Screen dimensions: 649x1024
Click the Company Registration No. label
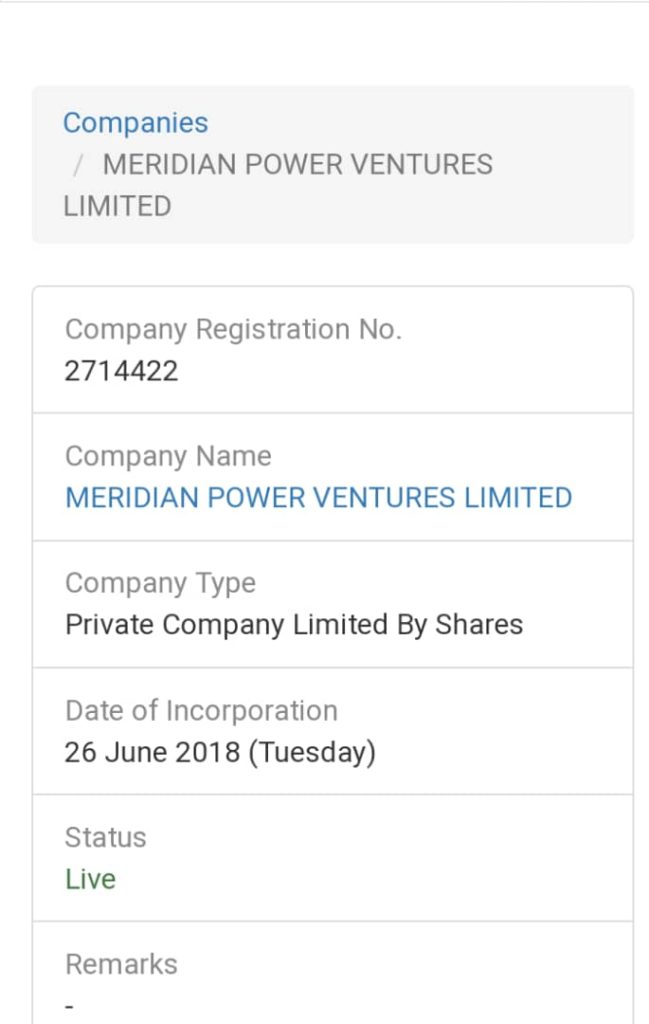pos(233,330)
